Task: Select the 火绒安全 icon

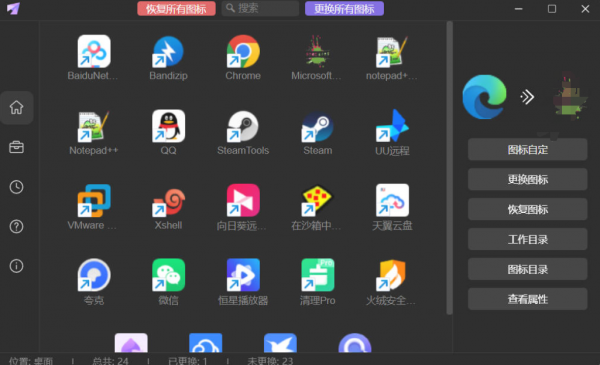Action: pos(392,275)
